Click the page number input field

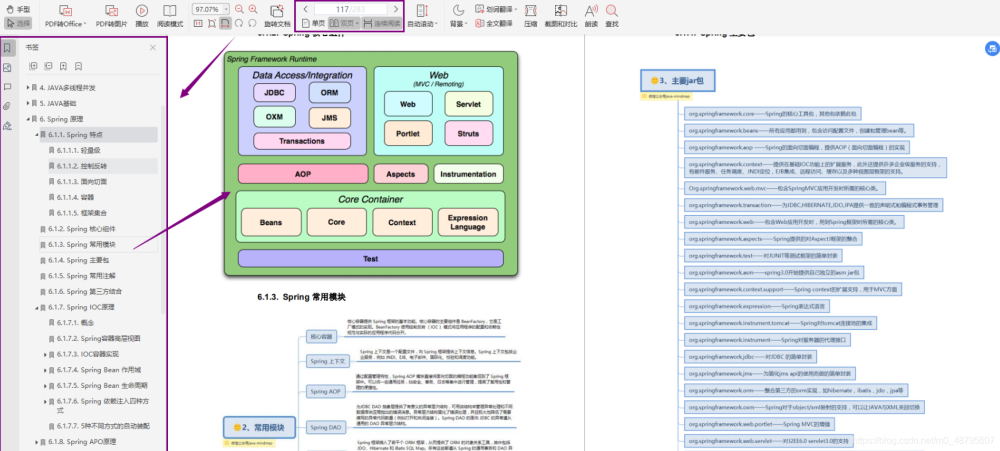[351, 9]
